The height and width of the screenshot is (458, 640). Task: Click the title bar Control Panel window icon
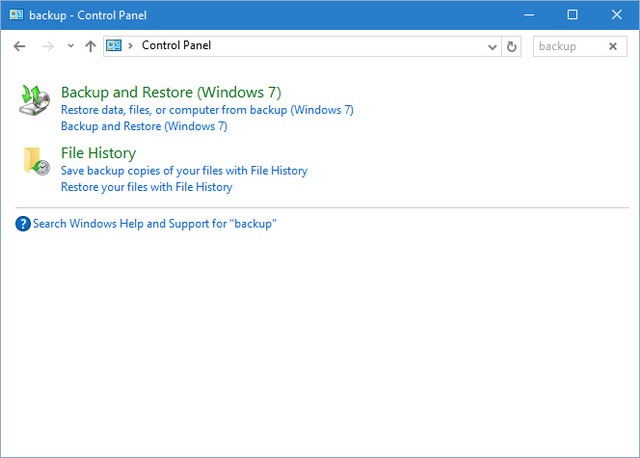[16, 15]
